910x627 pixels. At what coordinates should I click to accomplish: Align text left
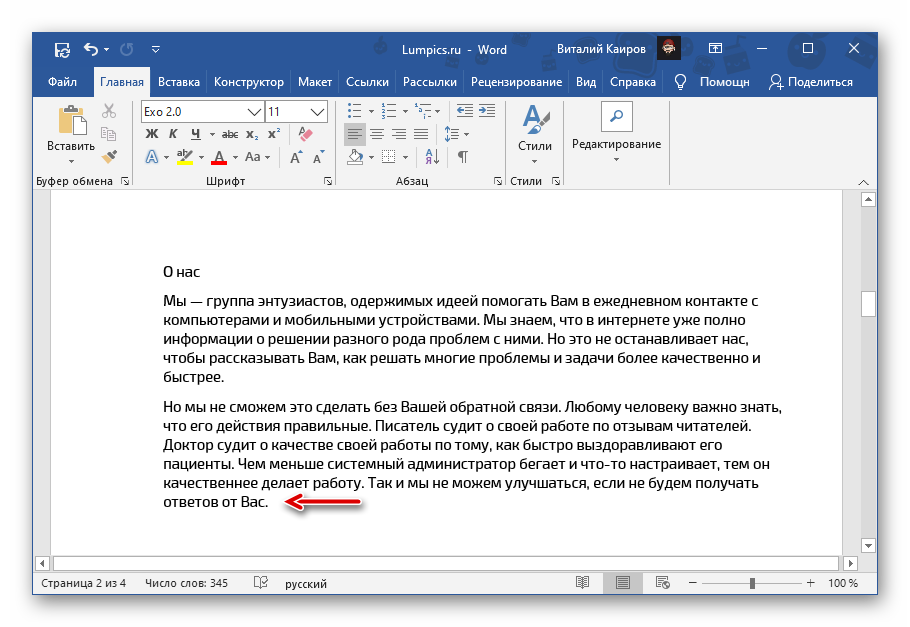[x=355, y=135]
